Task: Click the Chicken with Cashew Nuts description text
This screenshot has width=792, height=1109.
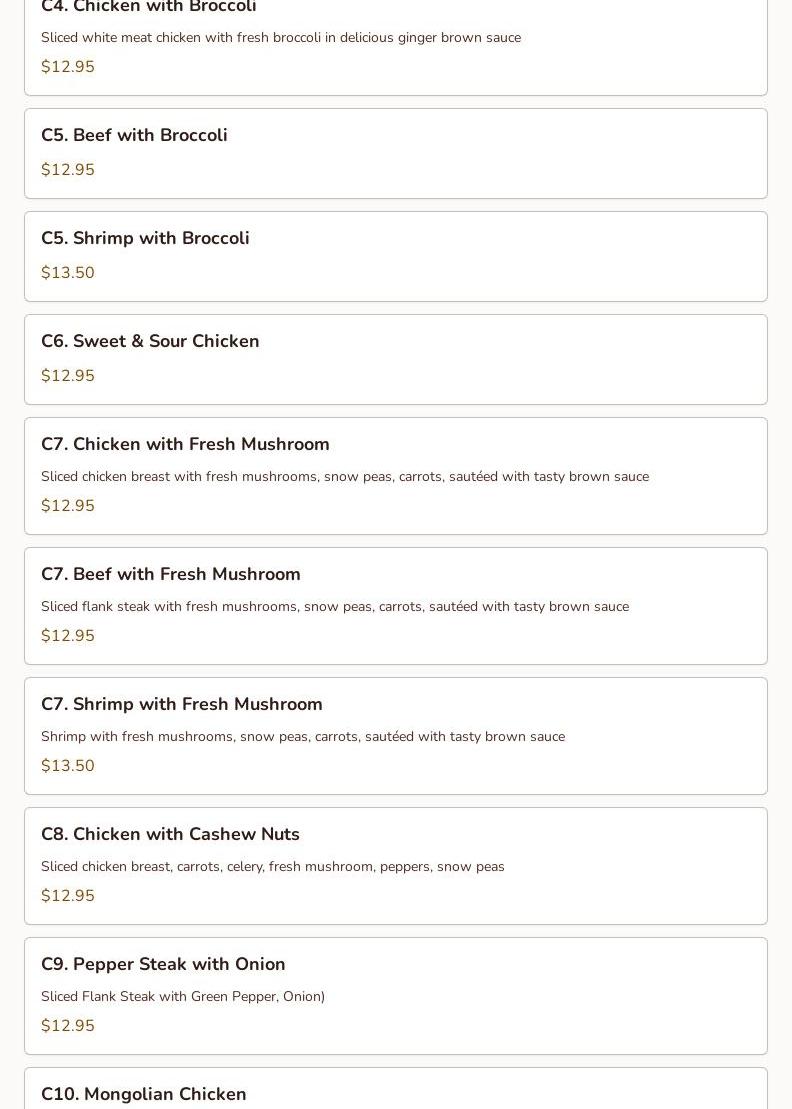Action: tap(273, 866)
